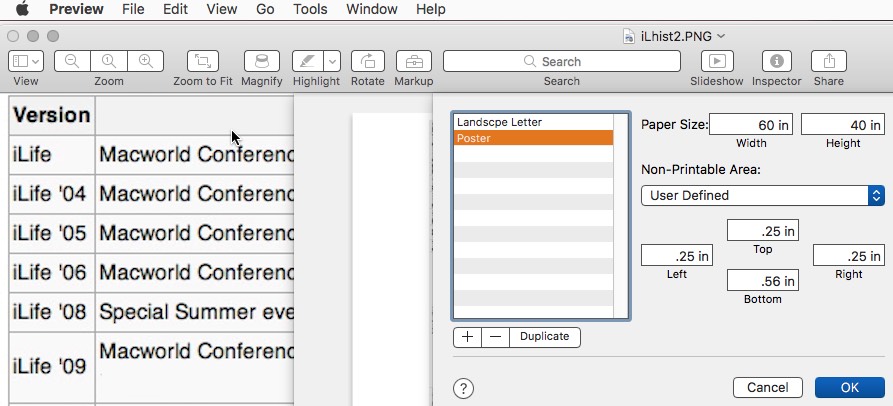This screenshot has height=406, width=893.
Task: Open the Inspector panel
Action: click(776, 61)
